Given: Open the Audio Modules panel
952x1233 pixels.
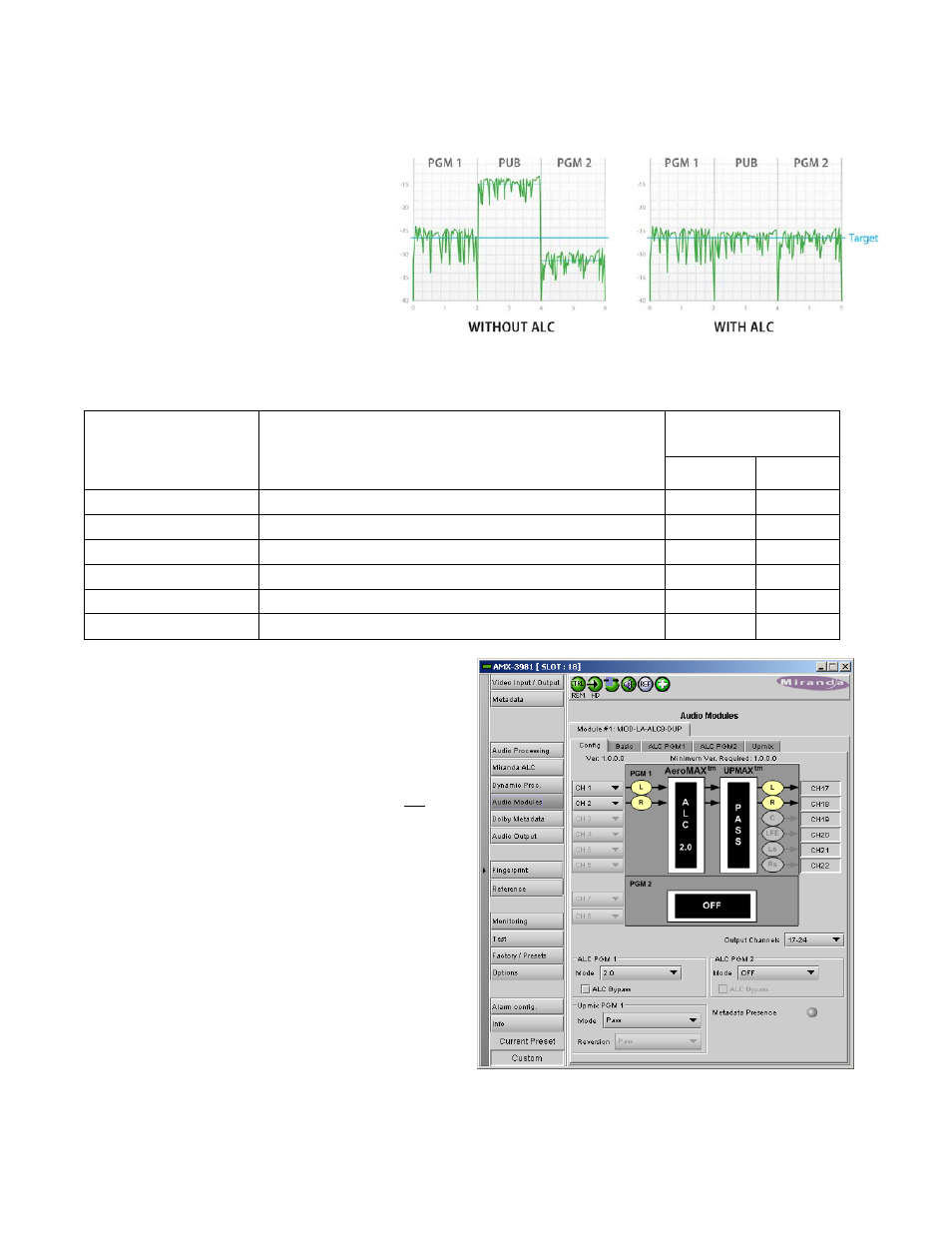Looking at the screenshot, I should 527,803.
